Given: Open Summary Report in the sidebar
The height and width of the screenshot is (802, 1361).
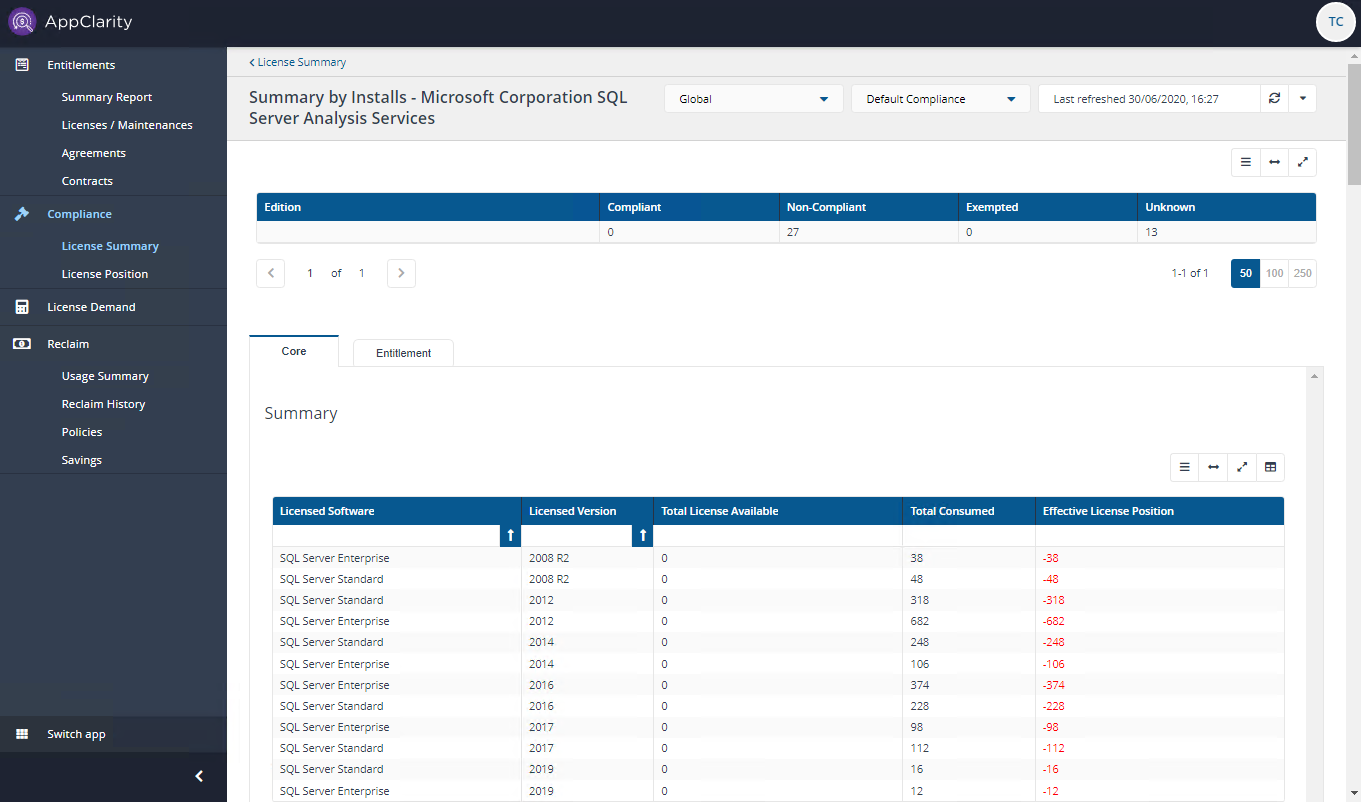Looking at the screenshot, I should click(107, 97).
